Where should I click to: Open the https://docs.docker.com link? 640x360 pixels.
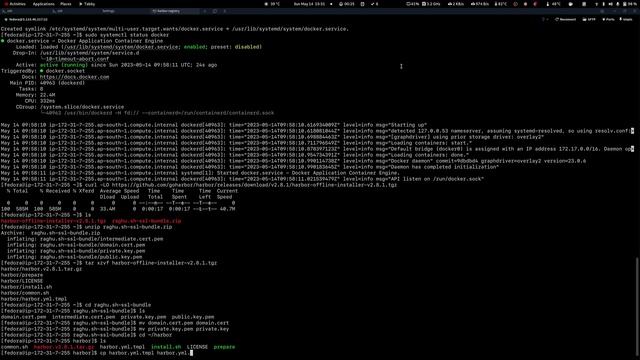[x=74, y=77]
